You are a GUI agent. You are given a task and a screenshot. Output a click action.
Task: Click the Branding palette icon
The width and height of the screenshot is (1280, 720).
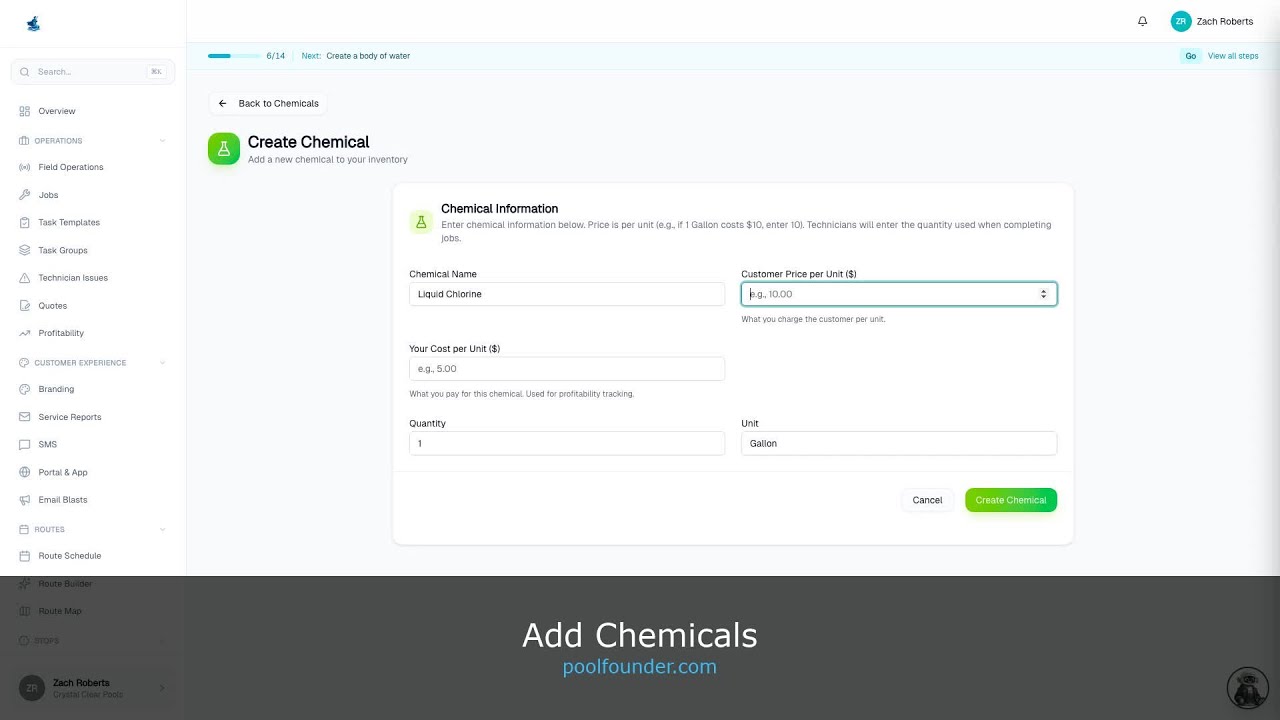tap(25, 389)
